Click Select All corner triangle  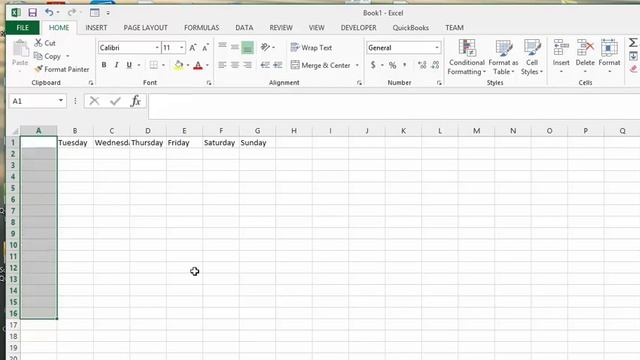[x=14, y=131]
